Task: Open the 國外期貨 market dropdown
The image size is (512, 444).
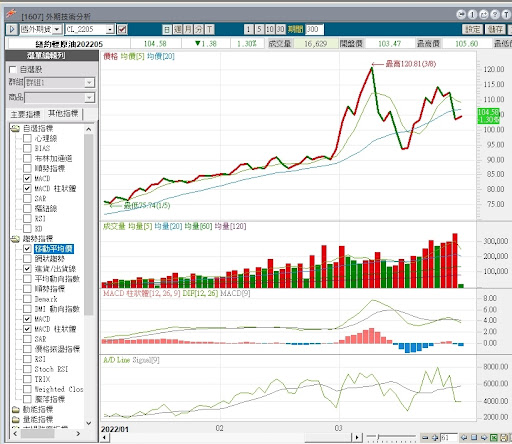Action: [57, 30]
